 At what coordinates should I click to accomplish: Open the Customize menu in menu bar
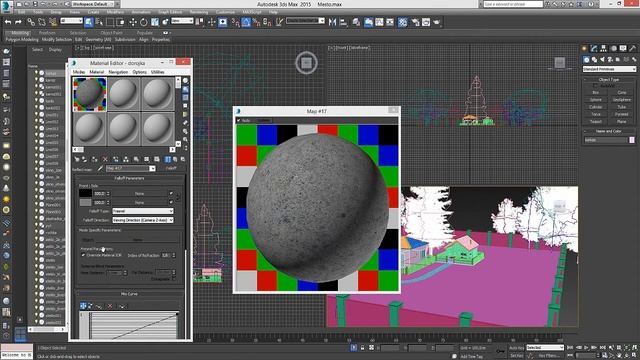click(x=225, y=12)
